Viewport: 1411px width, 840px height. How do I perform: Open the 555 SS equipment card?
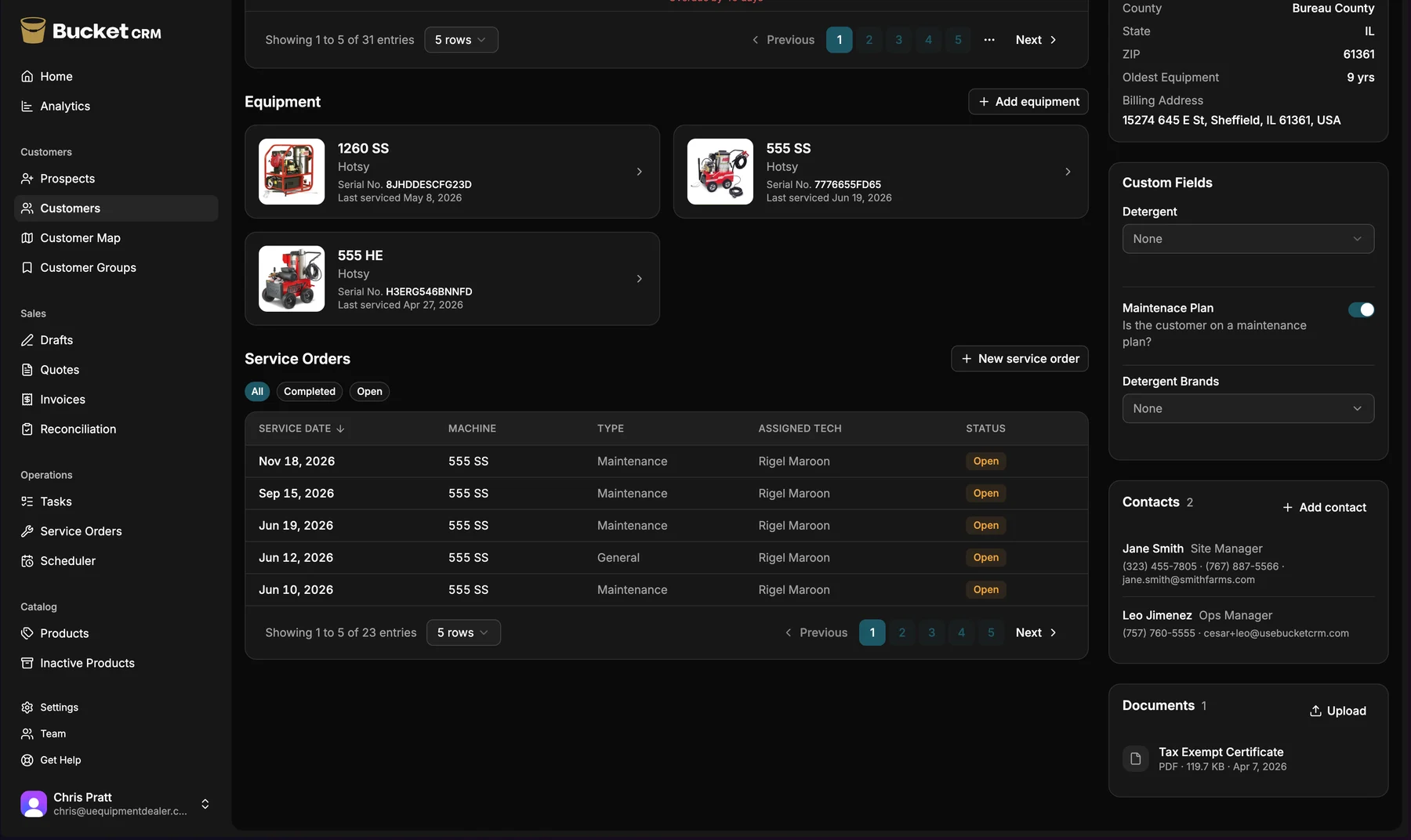click(880, 172)
